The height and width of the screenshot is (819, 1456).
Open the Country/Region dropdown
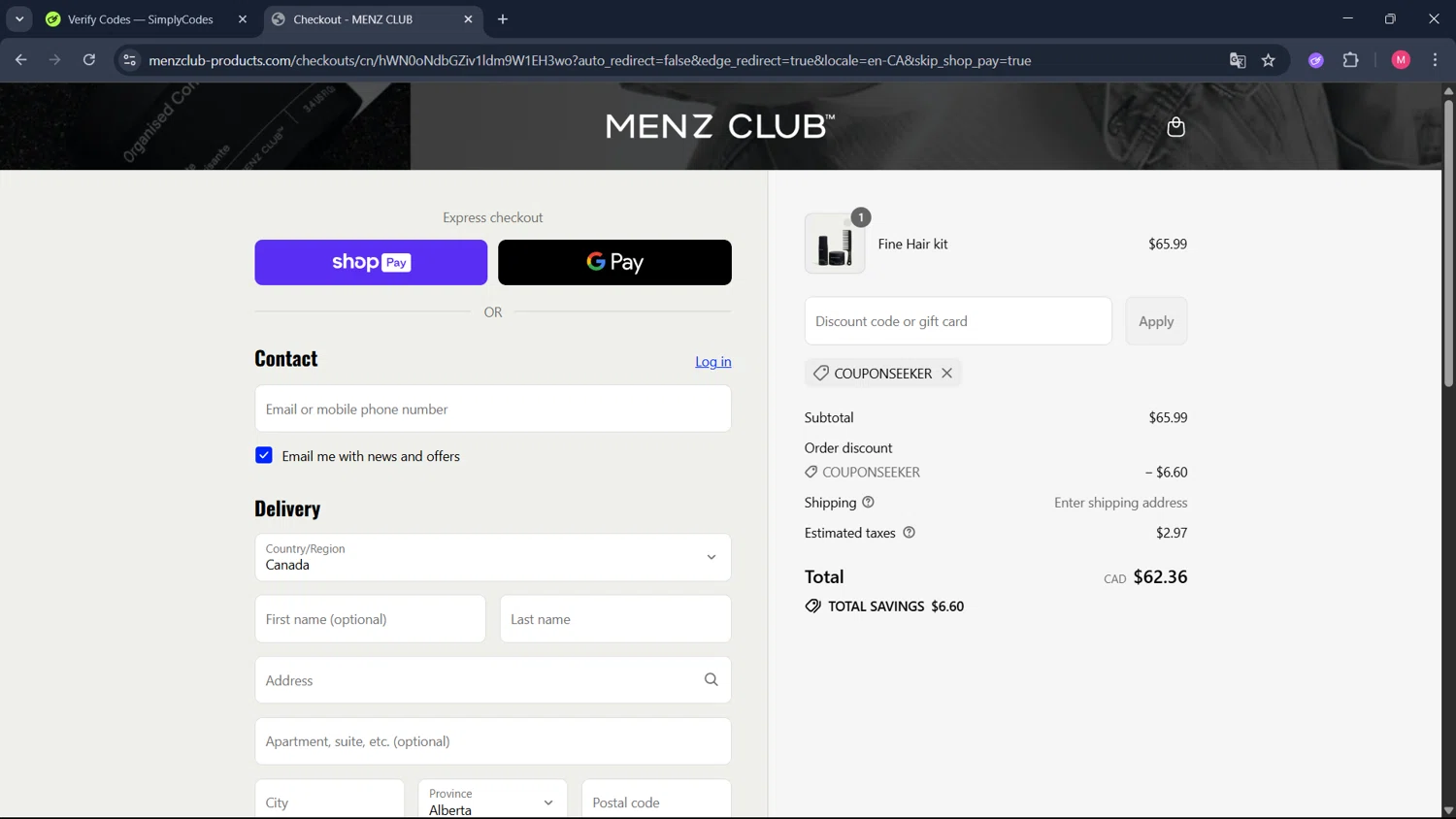tap(493, 557)
